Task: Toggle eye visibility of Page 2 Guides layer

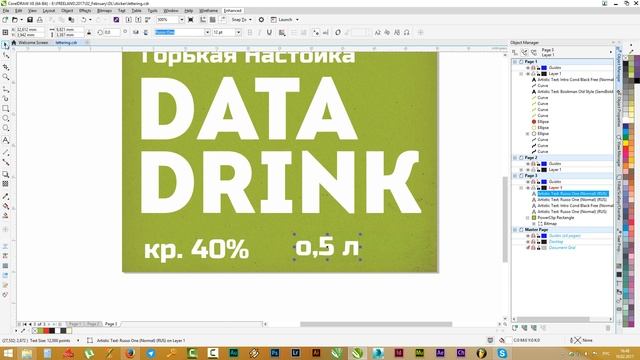Action: pyautogui.click(x=528, y=164)
